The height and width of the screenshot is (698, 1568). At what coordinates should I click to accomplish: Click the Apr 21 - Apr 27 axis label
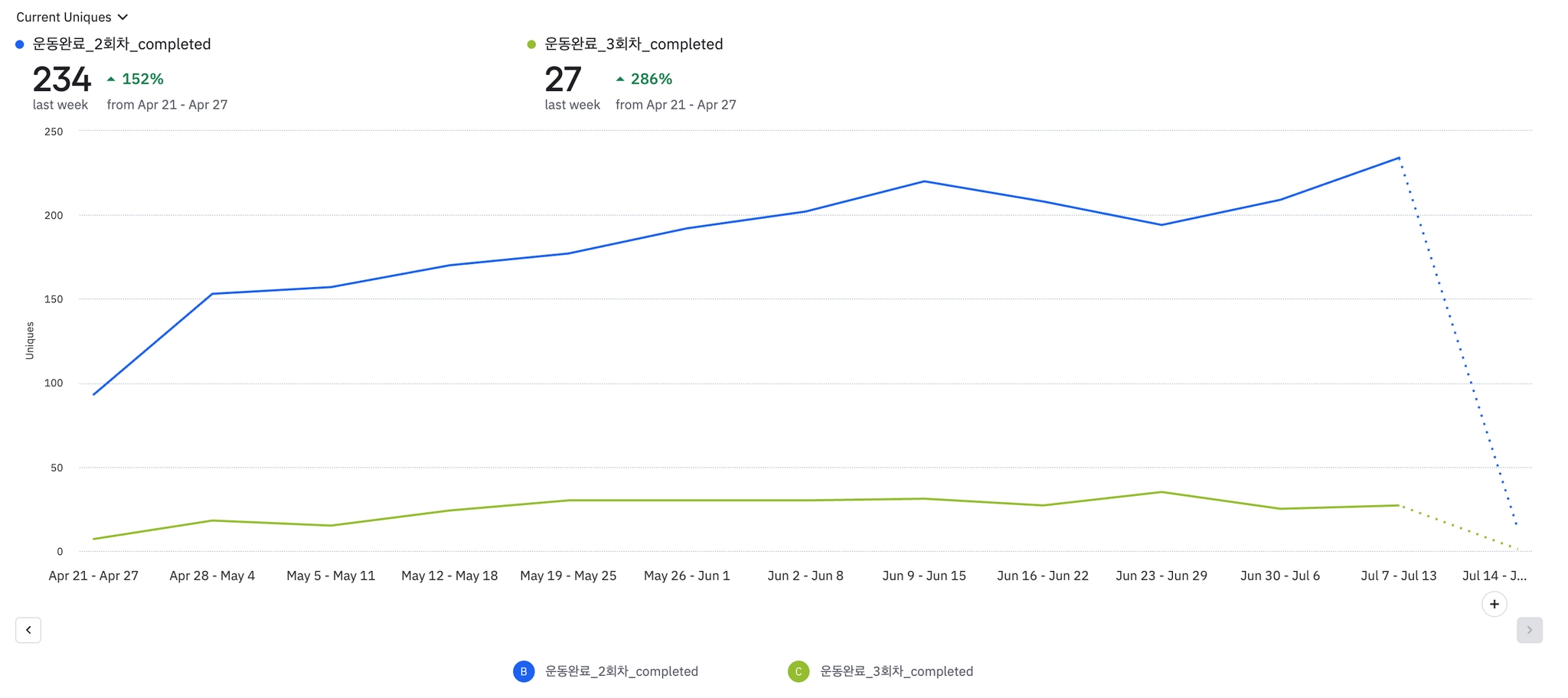click(93, 576)
